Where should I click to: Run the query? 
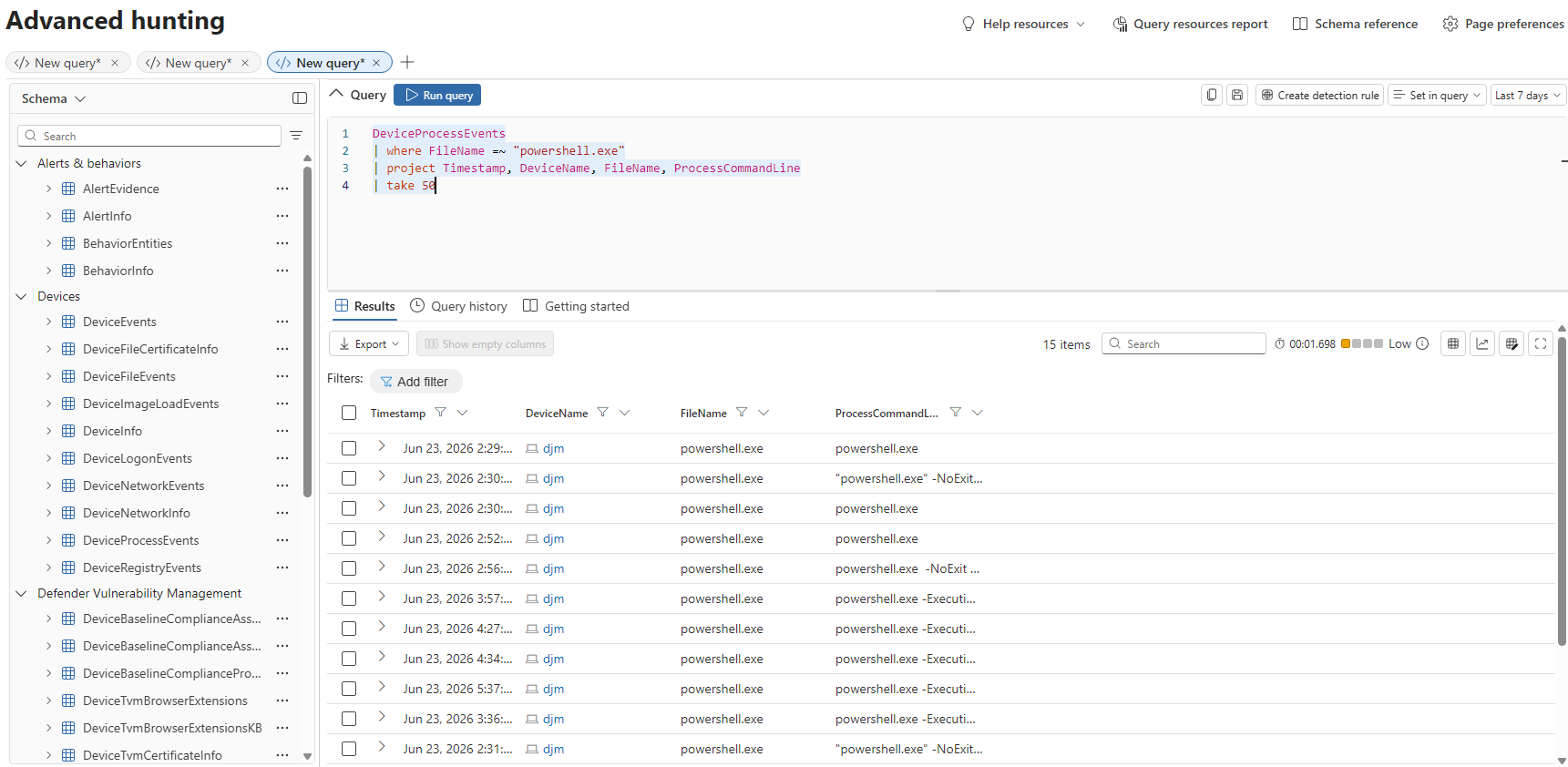click(437, 95)
